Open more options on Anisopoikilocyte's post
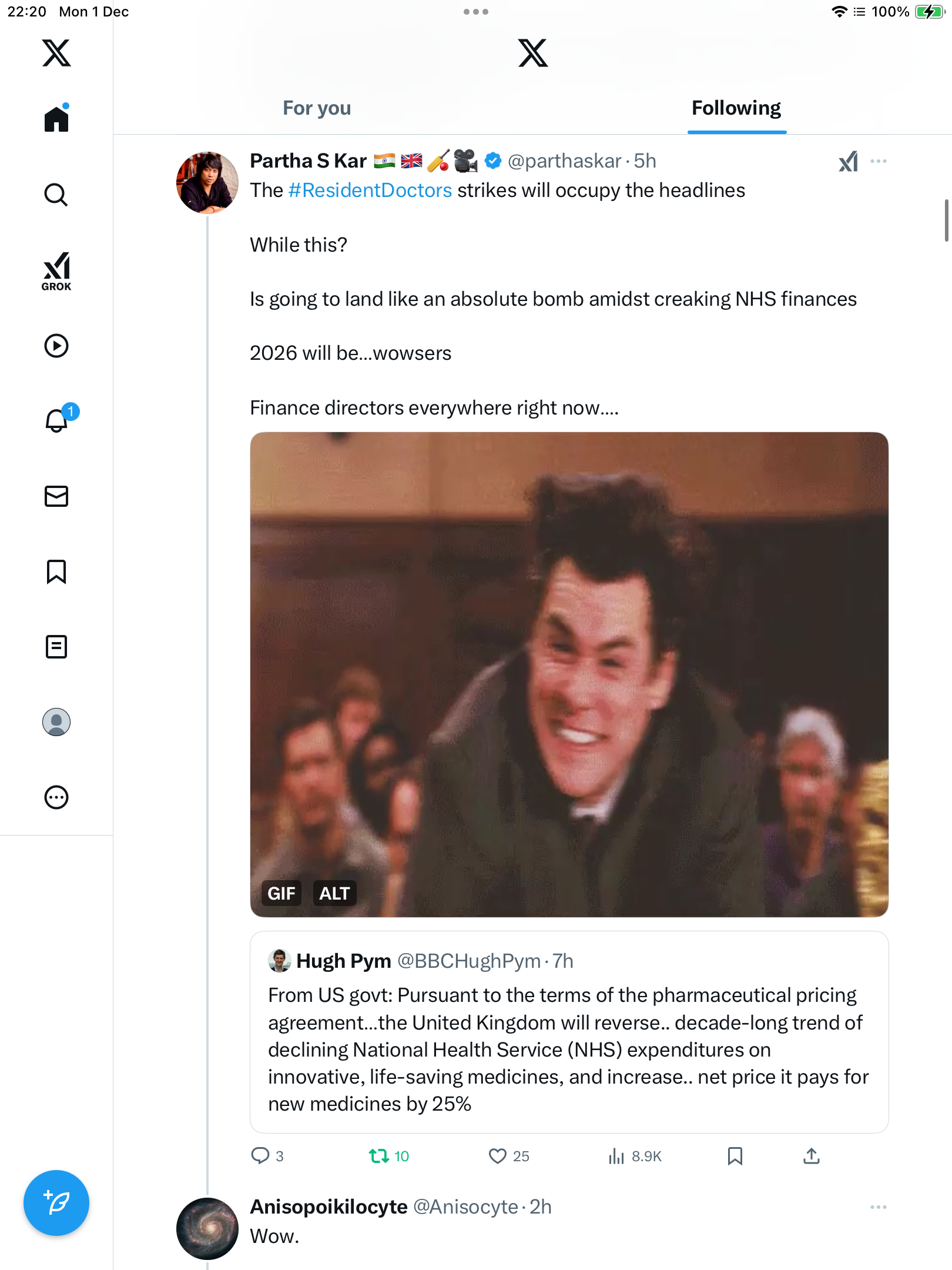 point(879,1207)
